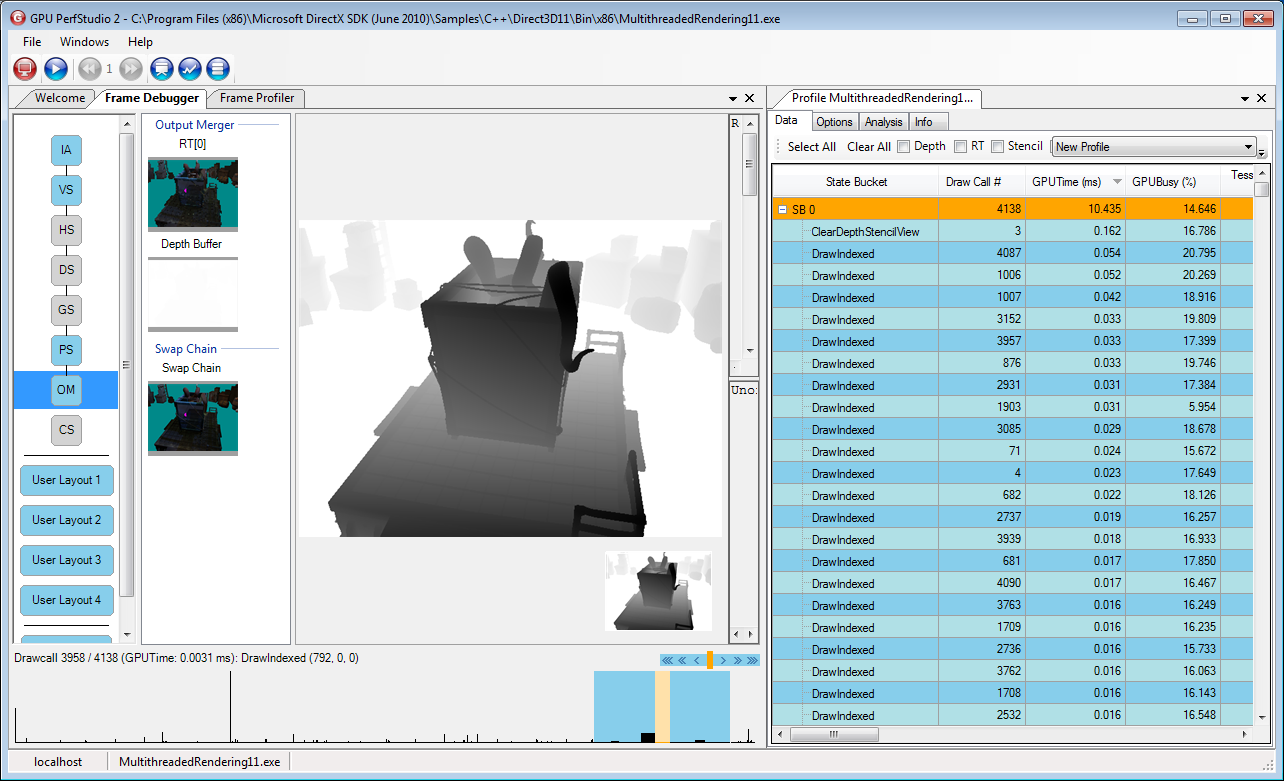This screenshot has width=1284, height=781.
Task: Click the stacked-layers toolbar icon
Action: (x=218, y=69)
